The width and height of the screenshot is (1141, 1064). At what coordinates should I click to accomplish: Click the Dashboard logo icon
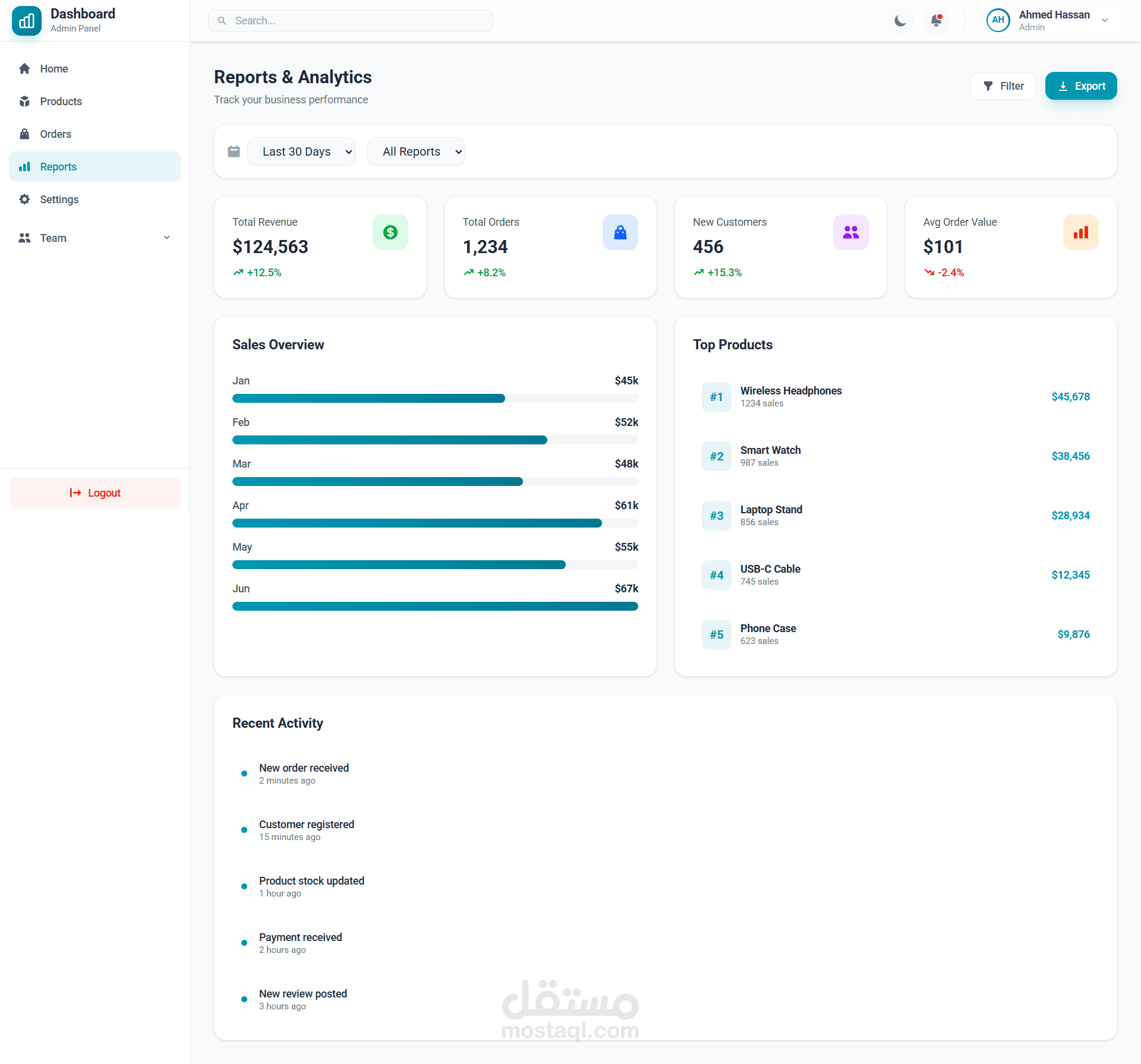[27, 21]
